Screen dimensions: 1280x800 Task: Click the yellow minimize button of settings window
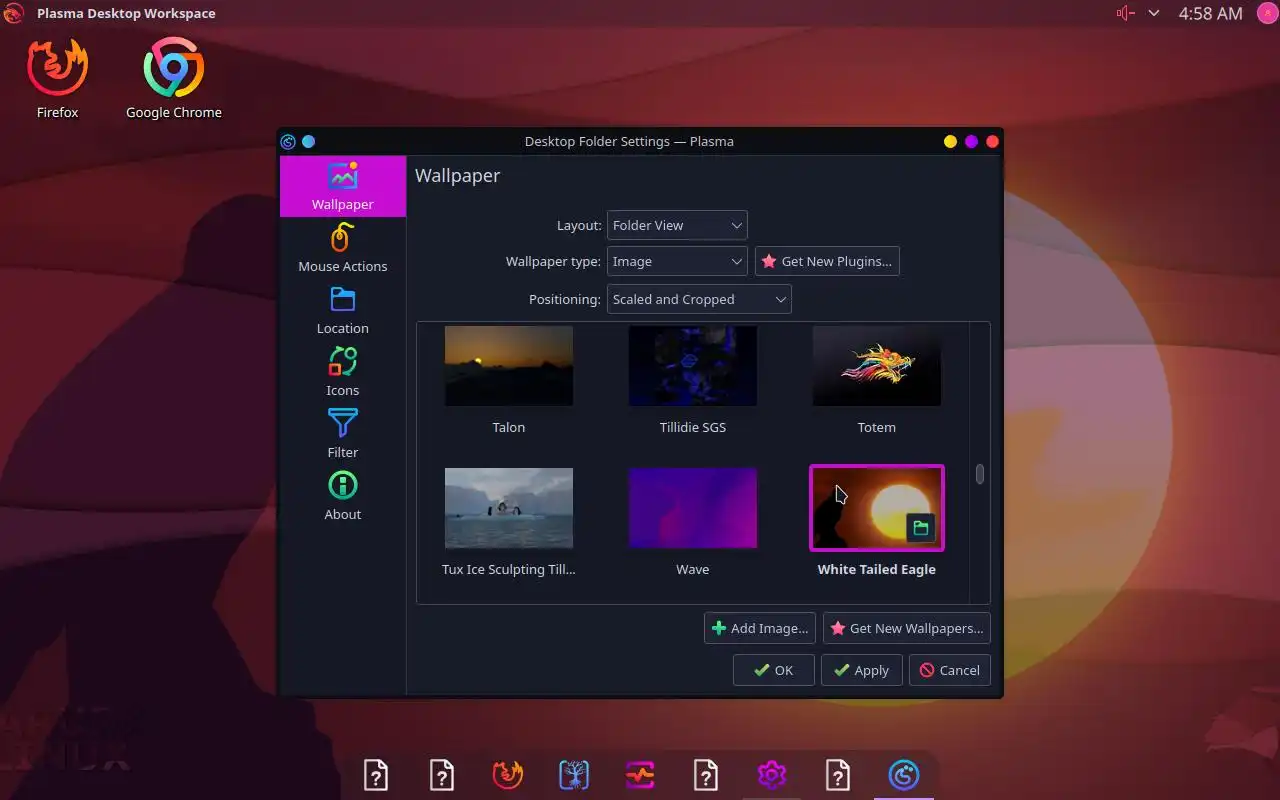click(x=950, y=142)
